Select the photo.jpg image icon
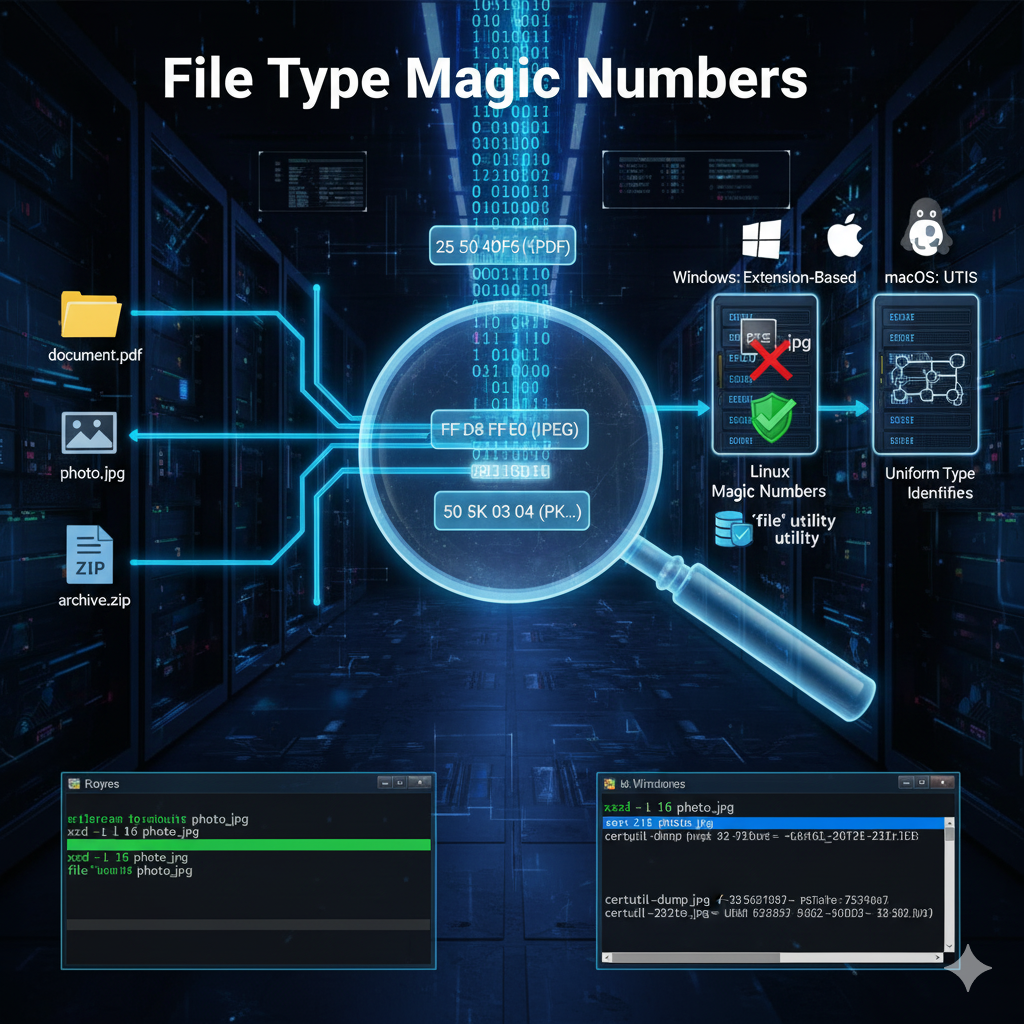 (x=89, y=432)
